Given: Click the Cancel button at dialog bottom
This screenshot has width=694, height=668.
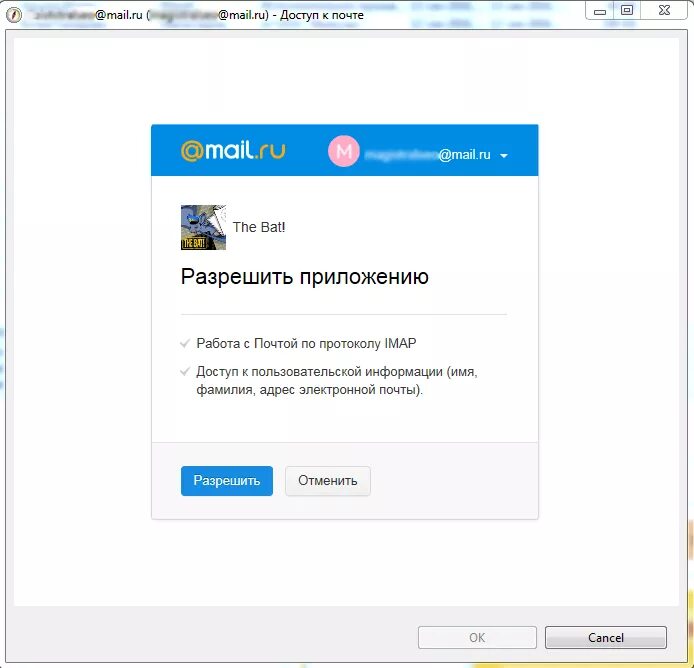Looking at the screenshot, I should coord(605,637).
